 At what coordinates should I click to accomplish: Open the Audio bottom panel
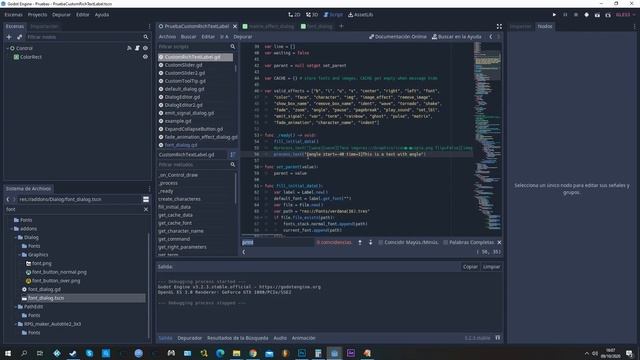280,338
